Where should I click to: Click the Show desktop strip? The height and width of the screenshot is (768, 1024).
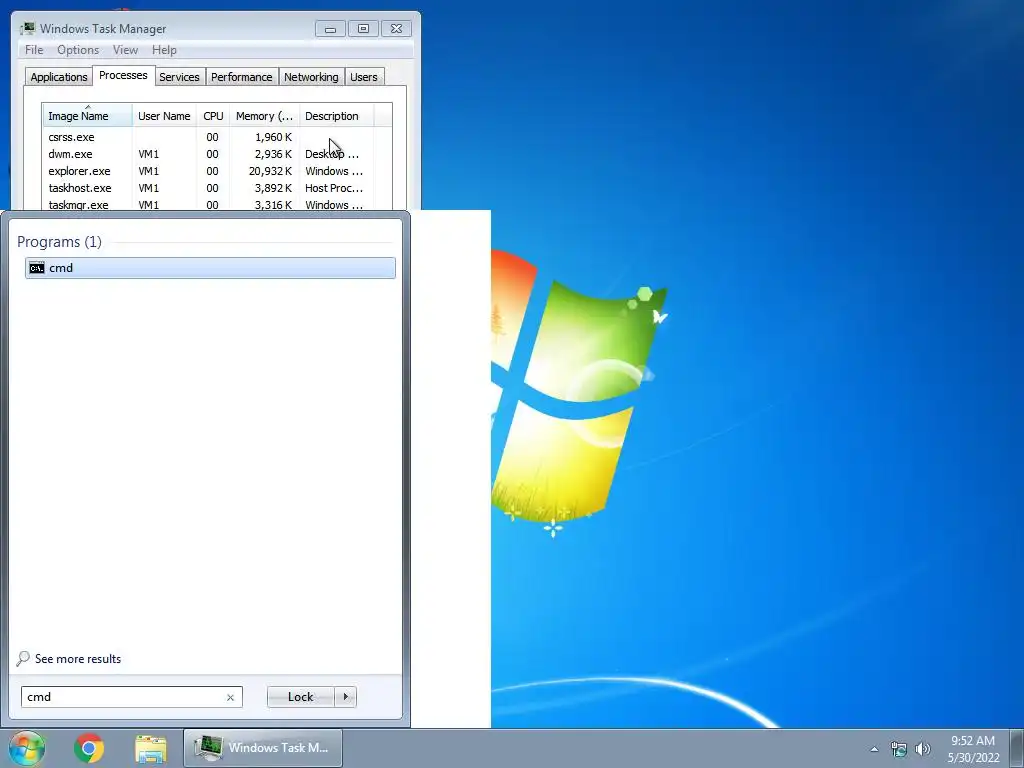tap(1017, 748)
